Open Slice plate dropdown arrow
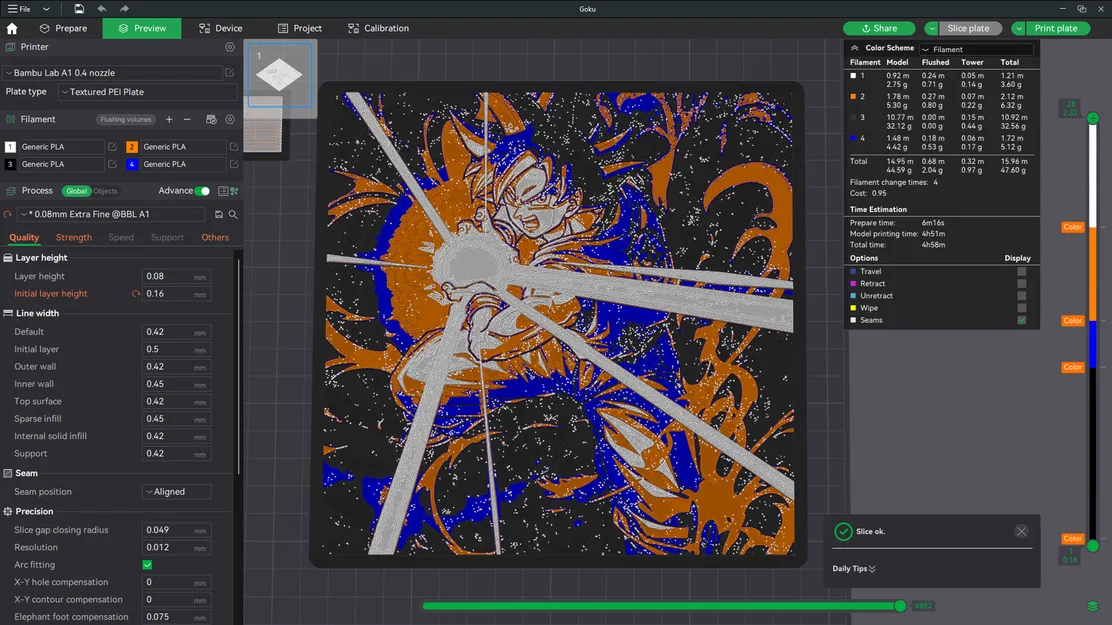The width and height of the screenshot is (1112, 625). (931, 28)
